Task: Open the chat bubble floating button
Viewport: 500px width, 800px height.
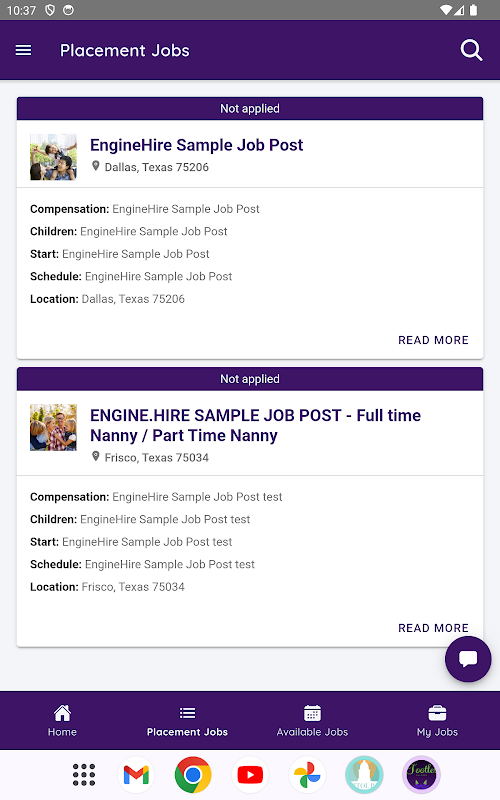Action: pyautogui.click(x=468, y=659)
